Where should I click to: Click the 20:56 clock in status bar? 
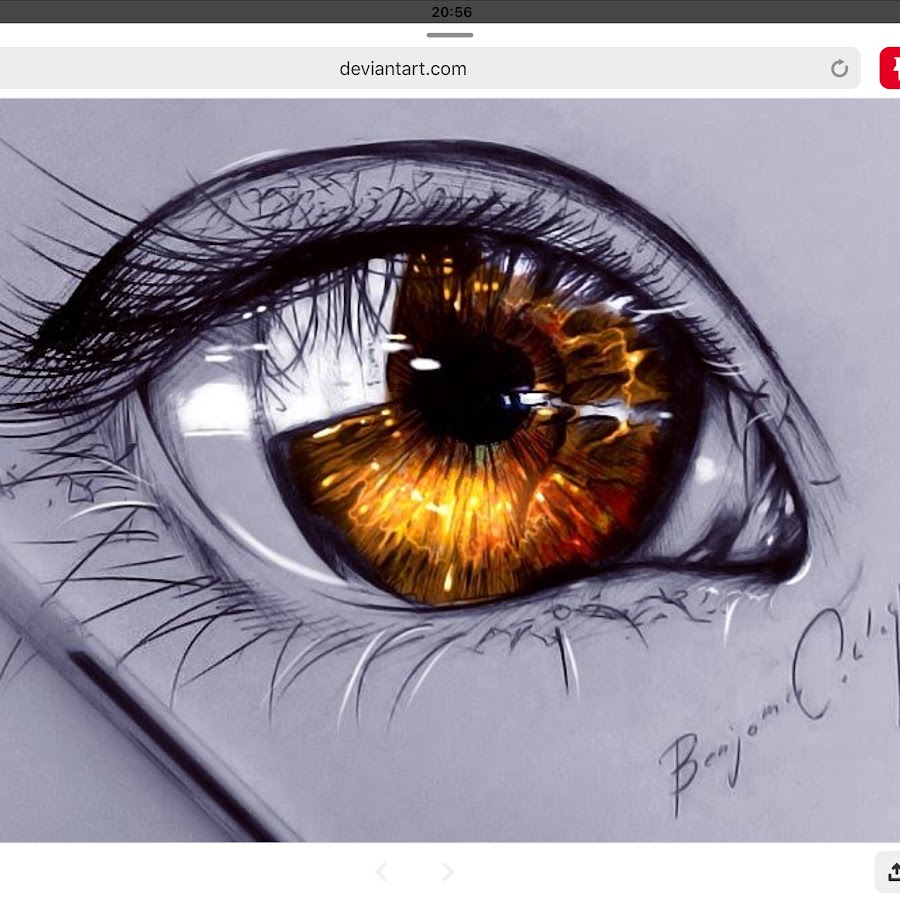pyautogui.click(x=451, y=12)
